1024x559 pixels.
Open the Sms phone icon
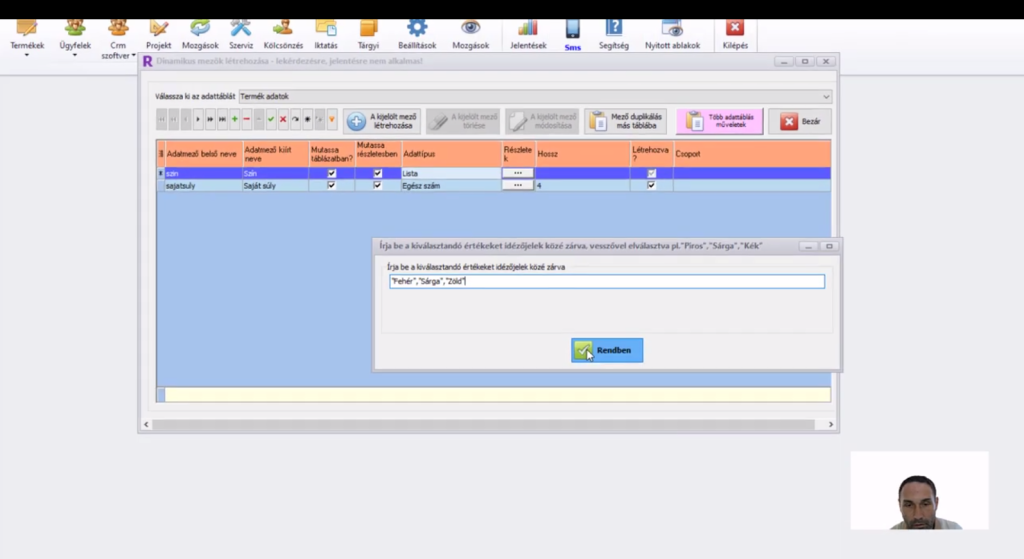click(x=572, y=30)
